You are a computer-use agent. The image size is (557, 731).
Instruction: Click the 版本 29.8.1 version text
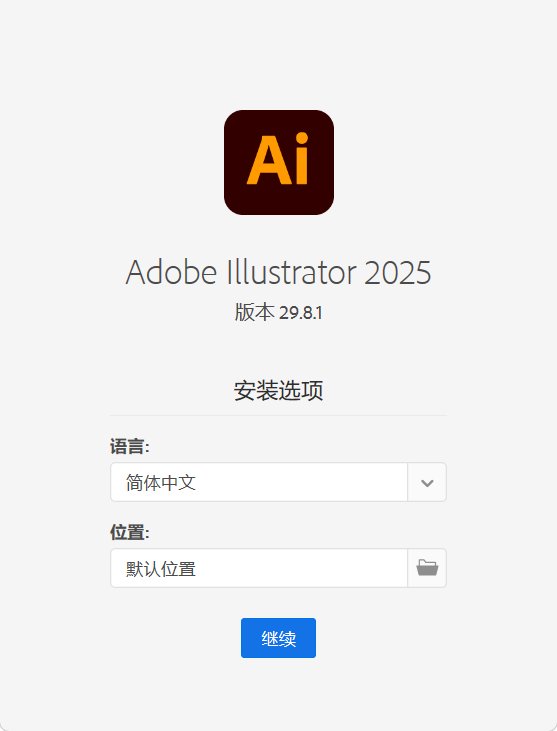(x=278, y=312)
